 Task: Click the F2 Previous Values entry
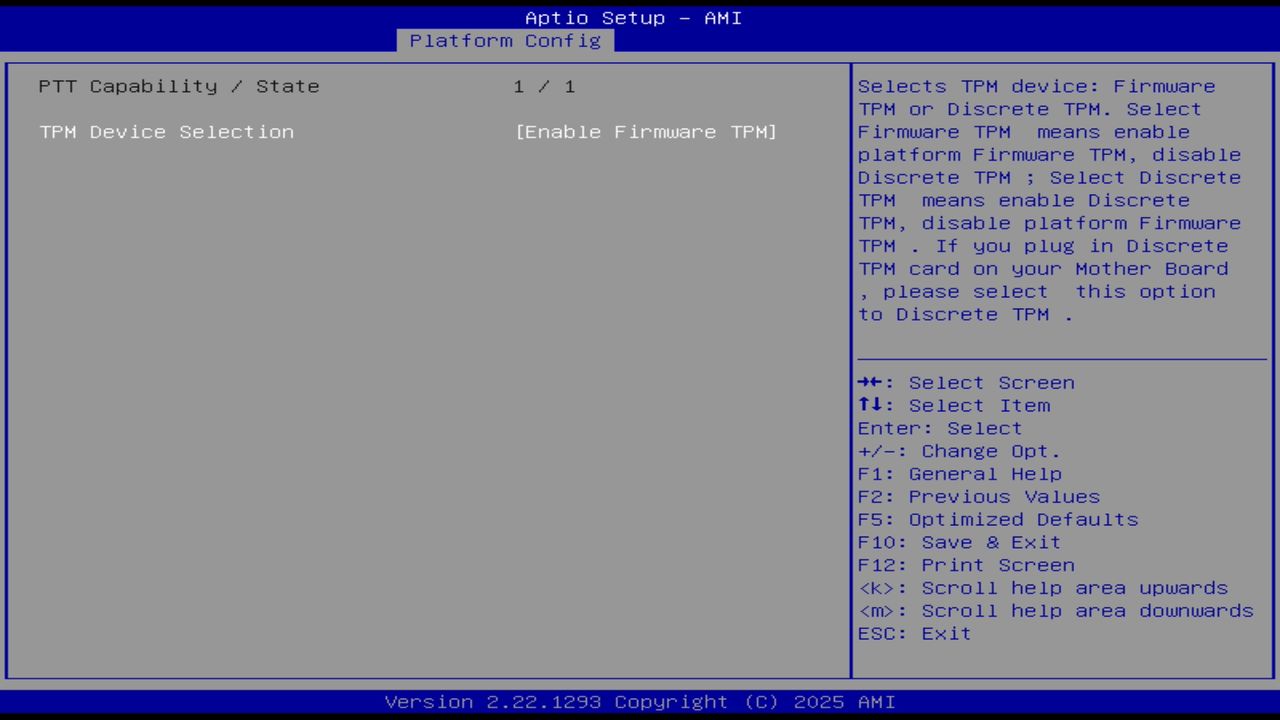978,496
